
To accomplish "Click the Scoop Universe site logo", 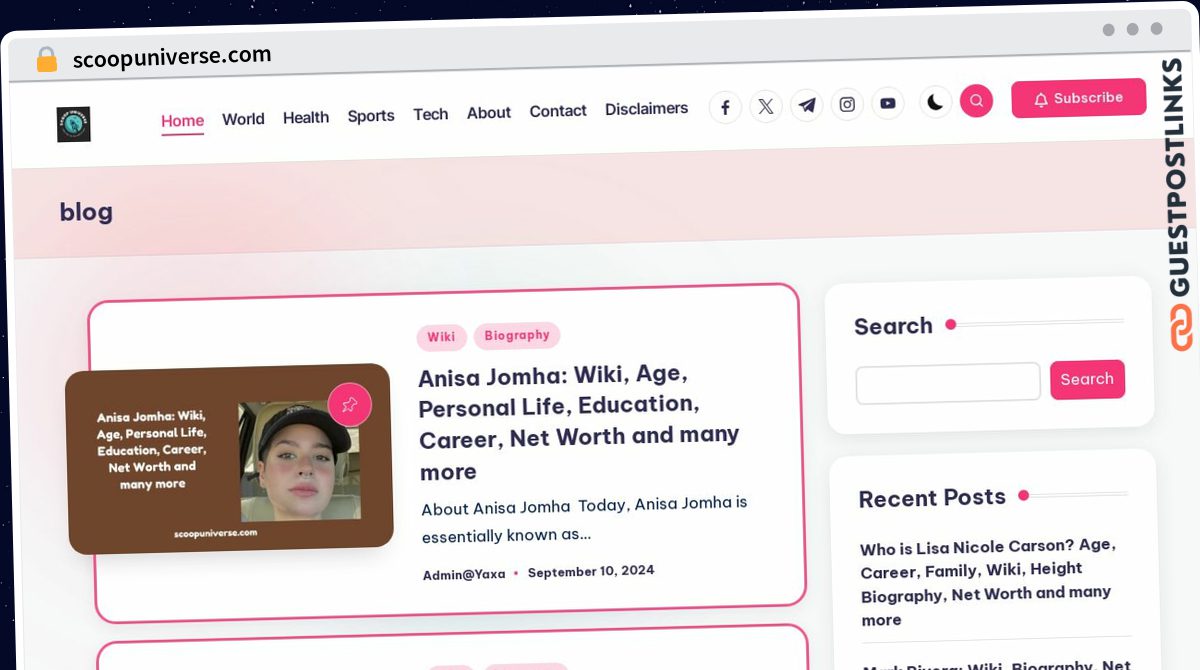I will point(74,124).
